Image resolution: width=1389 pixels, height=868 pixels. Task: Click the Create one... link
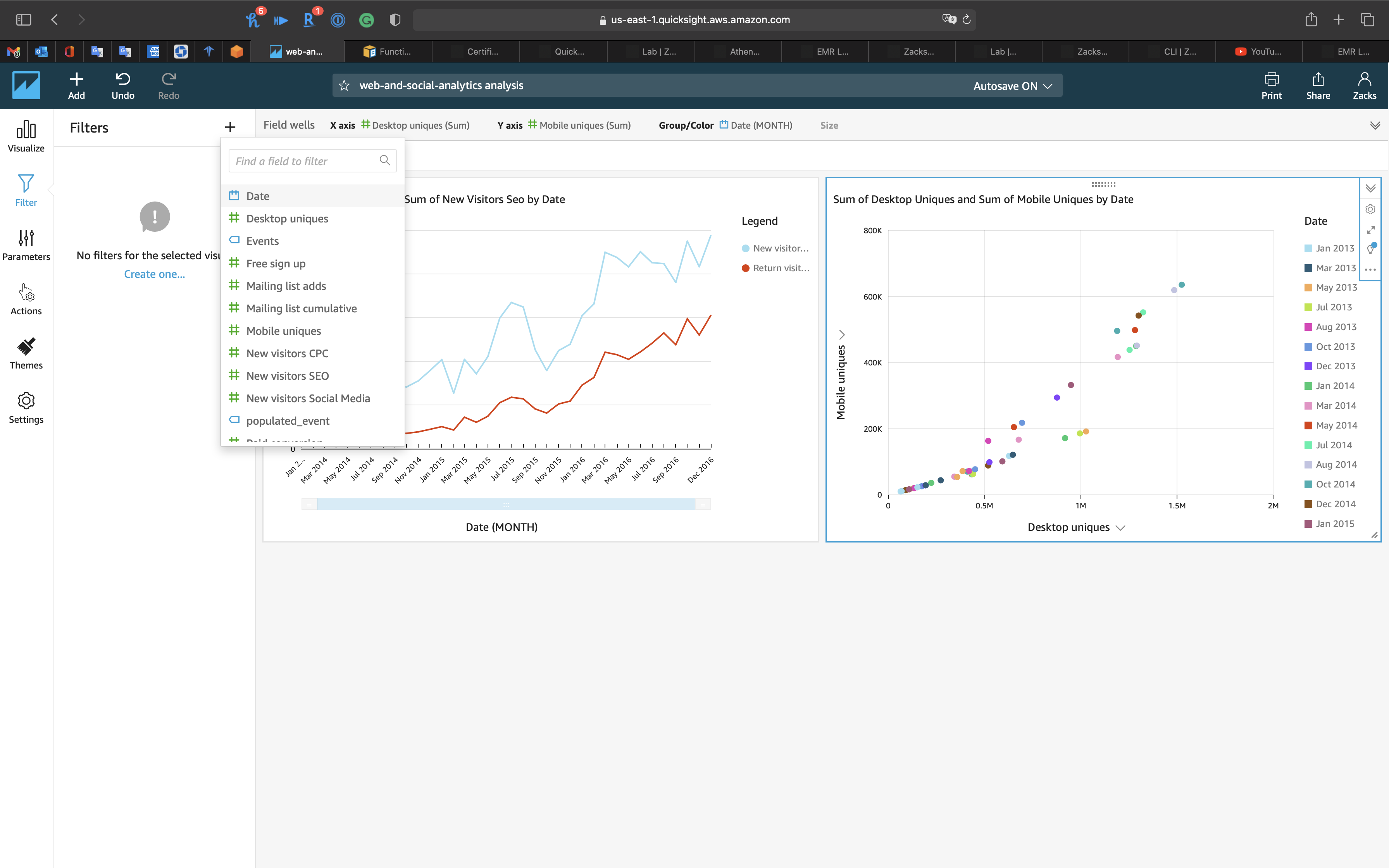coord(154,274)
